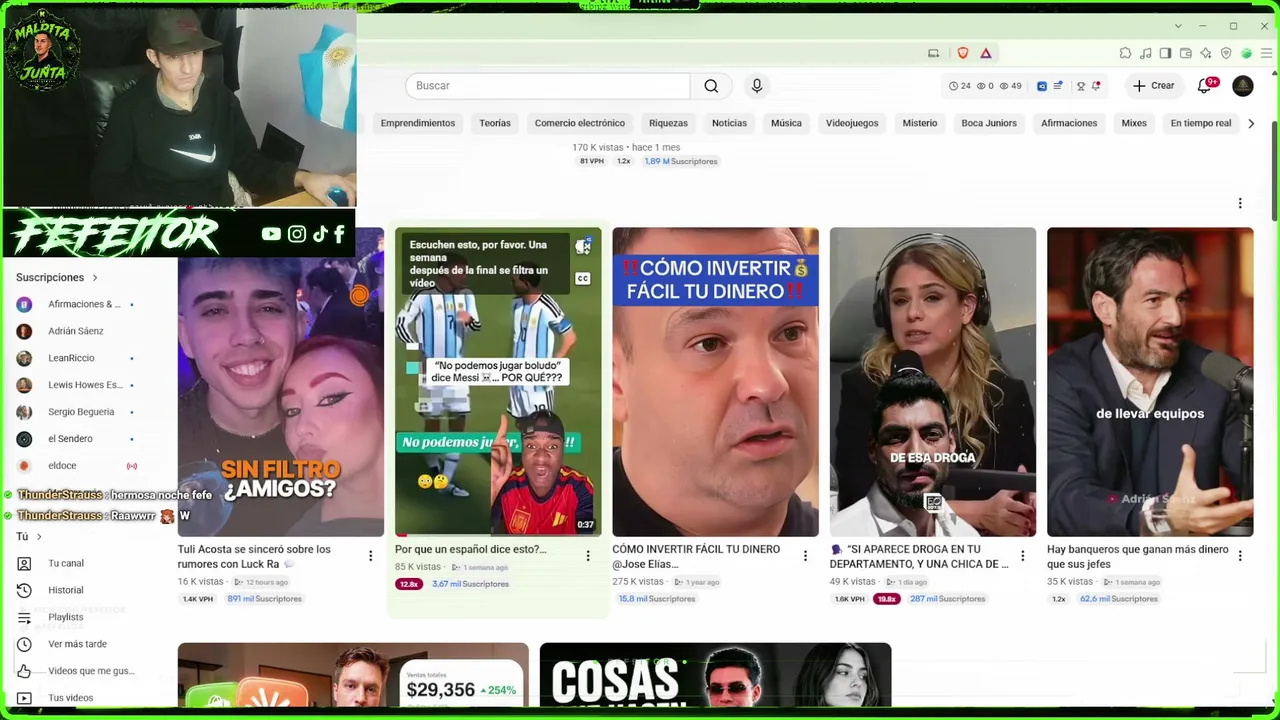Open the 'DE ESA DROGA' short thumbnail
Viewport: 1280px width, 720px height.
coord(933,382)
